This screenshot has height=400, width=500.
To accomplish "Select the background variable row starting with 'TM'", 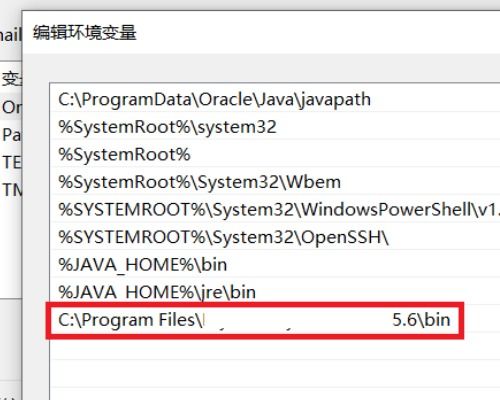I will (x=11, y=190).
